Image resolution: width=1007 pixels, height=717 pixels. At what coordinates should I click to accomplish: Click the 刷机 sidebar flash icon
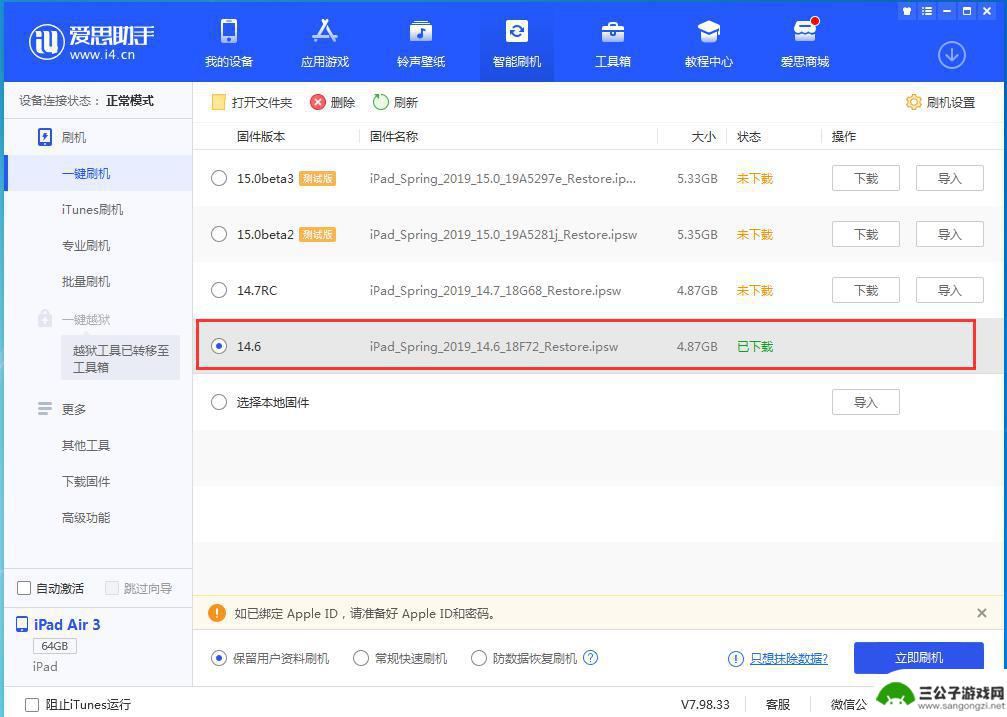pos(45,137)
